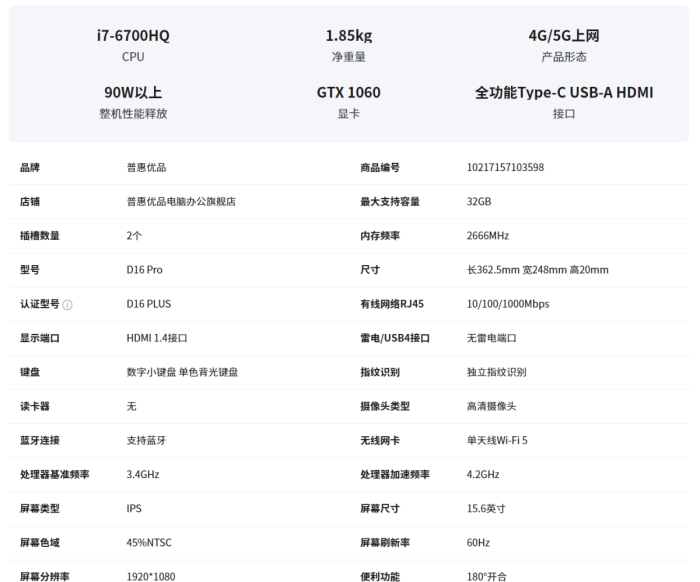Click the brand value 普惠优品
Screen dimensions: 700x582
pos(146,167)
